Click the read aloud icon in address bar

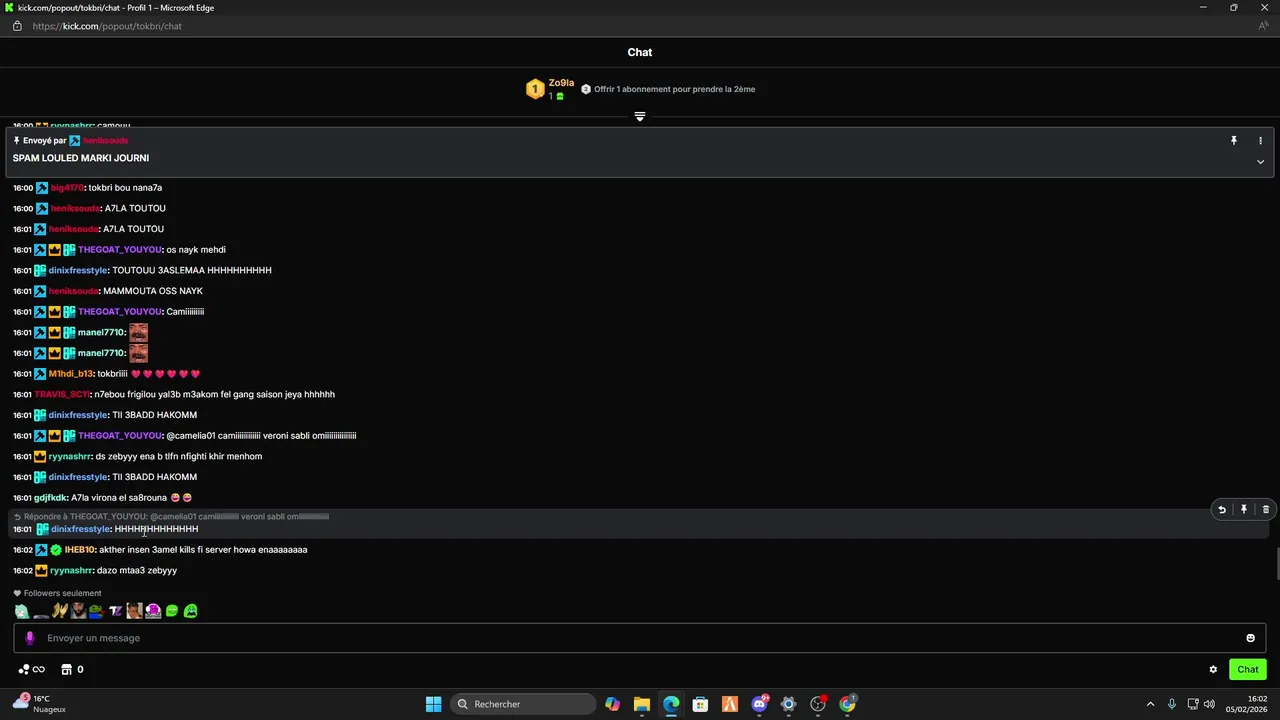pos(1263,26)
